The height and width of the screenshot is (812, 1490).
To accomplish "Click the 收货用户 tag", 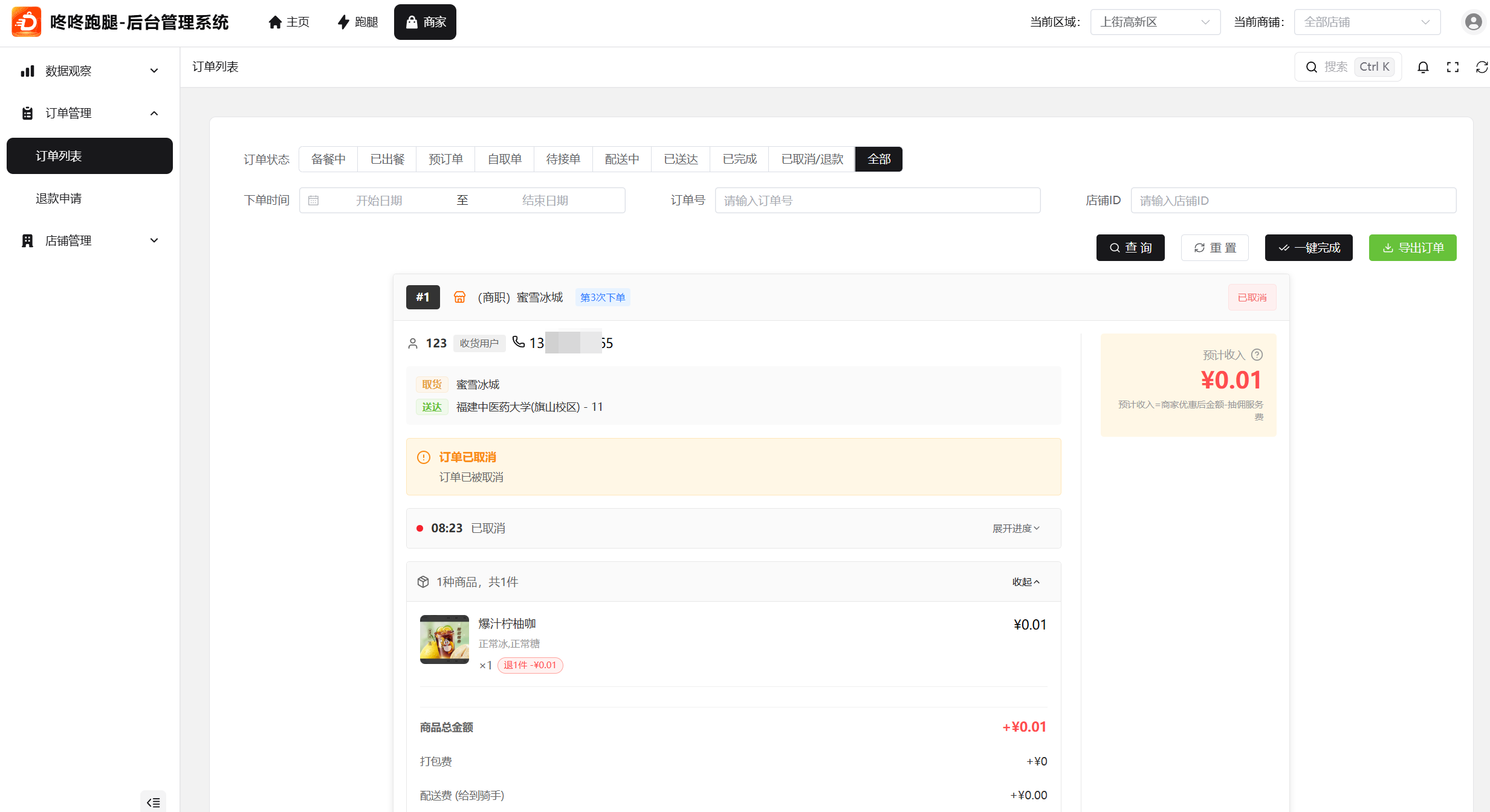I will [479, 343].
